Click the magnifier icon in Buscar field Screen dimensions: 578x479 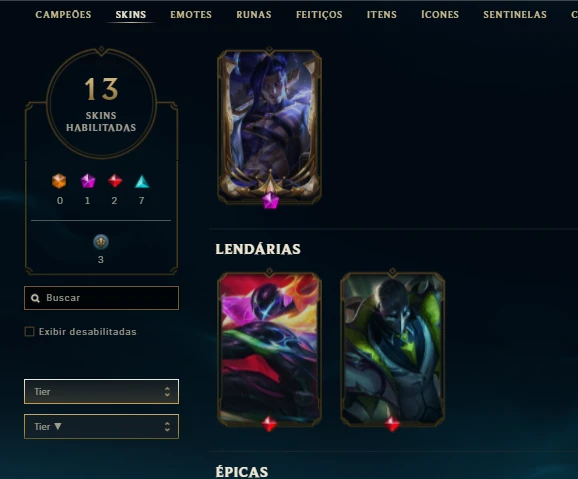click(x=35, y=298)
